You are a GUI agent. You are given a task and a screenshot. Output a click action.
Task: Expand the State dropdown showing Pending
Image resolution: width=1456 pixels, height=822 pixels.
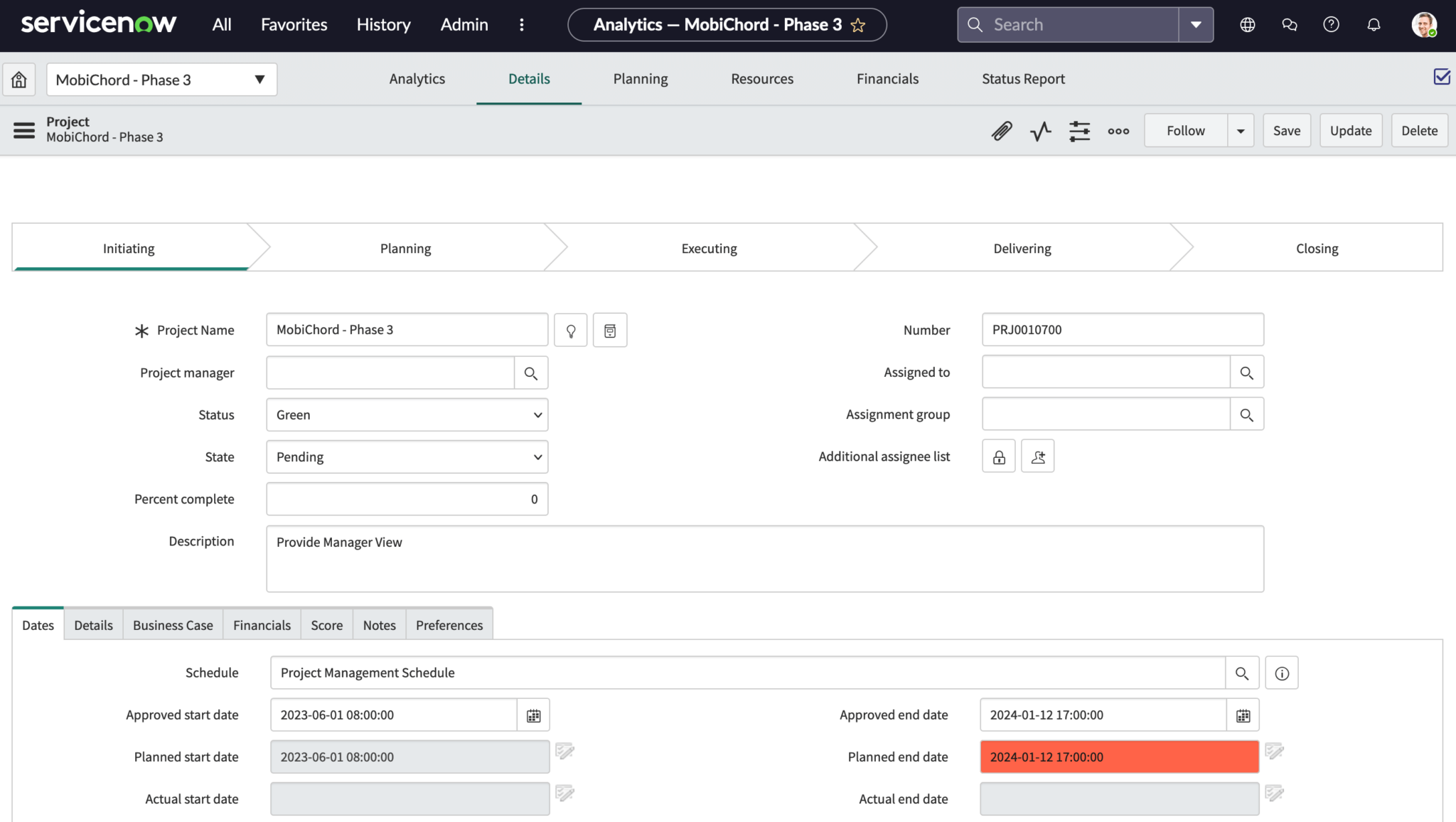coord(407,457)
